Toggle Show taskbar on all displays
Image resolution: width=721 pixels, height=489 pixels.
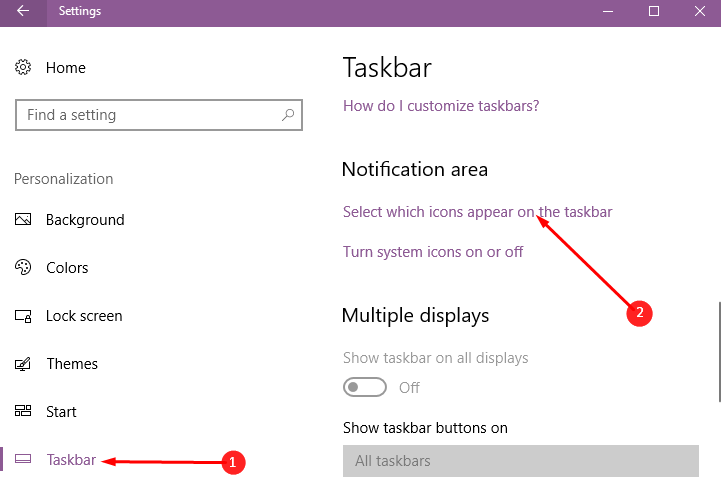tap(365, 387)
